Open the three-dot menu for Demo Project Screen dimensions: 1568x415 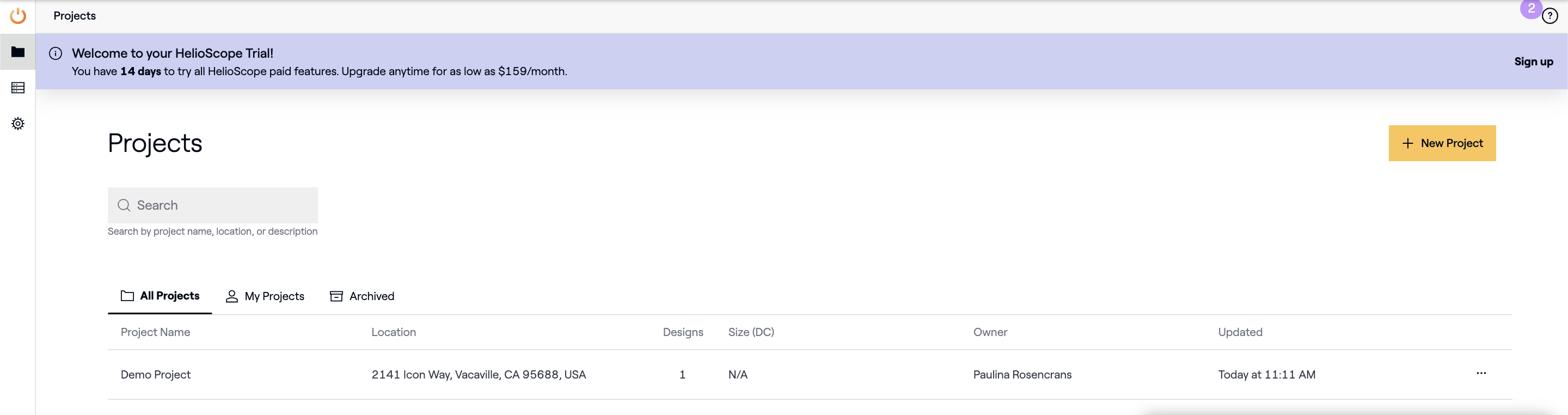(x=1481, y=374)
